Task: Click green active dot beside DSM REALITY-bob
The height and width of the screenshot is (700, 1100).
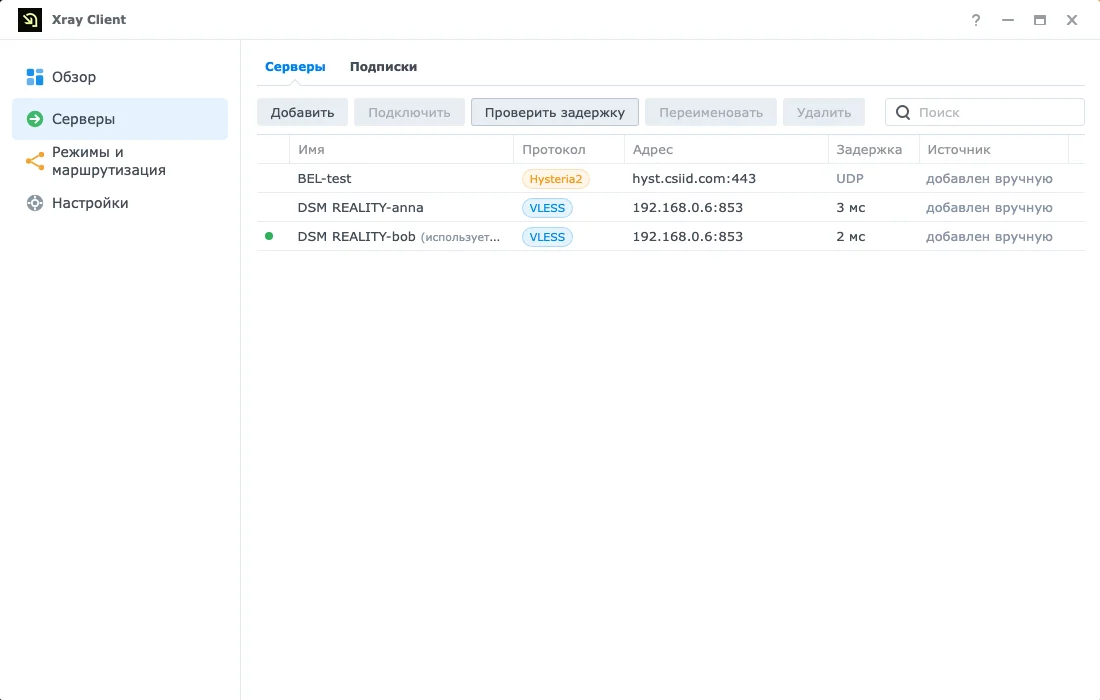Action: click(269, 236)
